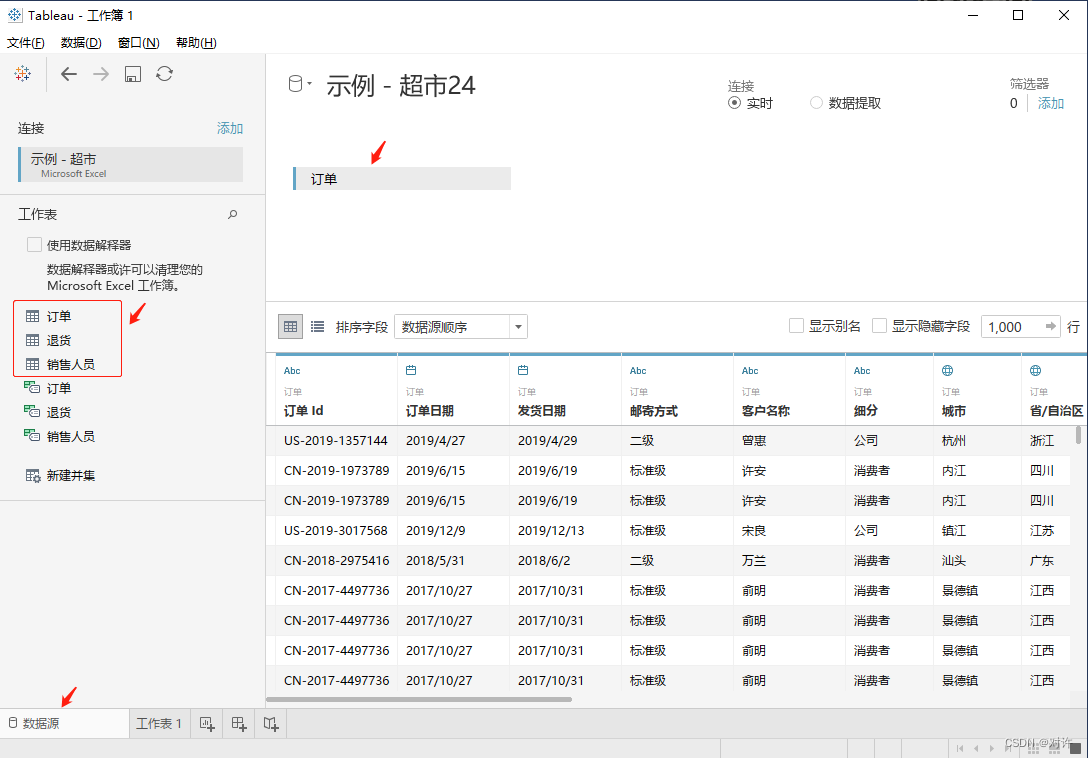
Task: Click the named-range 销售人员 icon
Action: click(x=32, y=435)
